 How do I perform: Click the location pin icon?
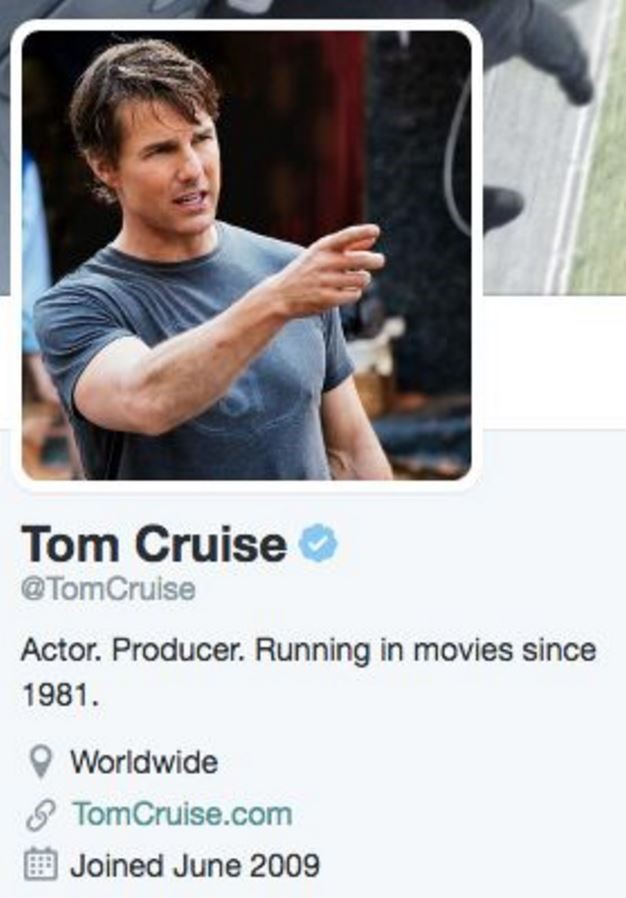(x=40, y=763)
